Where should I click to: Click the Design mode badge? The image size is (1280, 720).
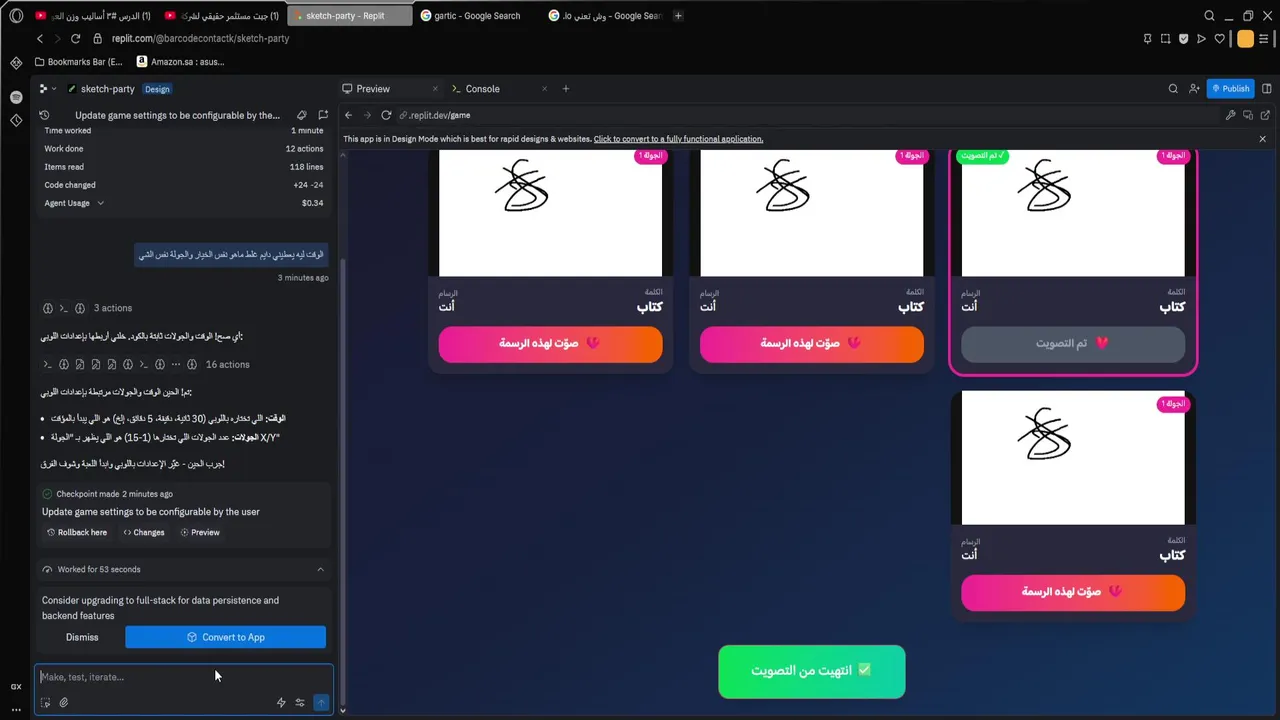click(157, 89)
